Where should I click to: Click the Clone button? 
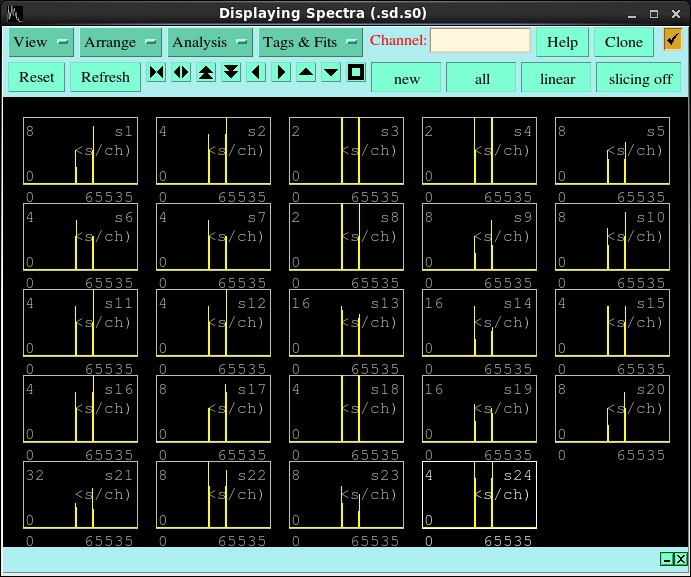pos(624,42)
